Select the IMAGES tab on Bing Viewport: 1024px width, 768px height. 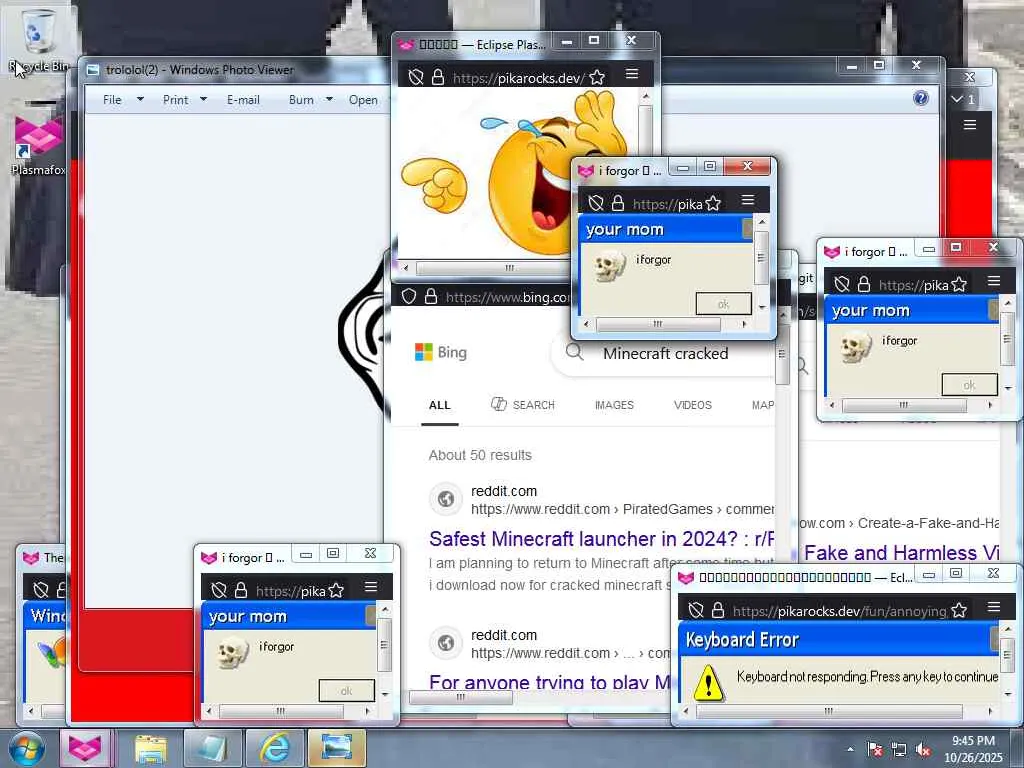pyautogui.click(x=614, y=405)
